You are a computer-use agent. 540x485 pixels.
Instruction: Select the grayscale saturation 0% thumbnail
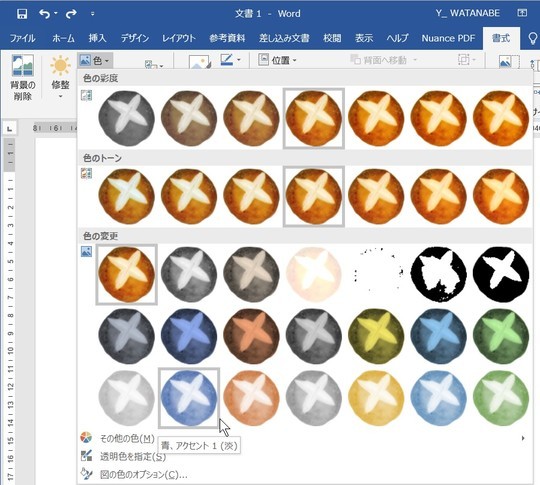[126, 118]
